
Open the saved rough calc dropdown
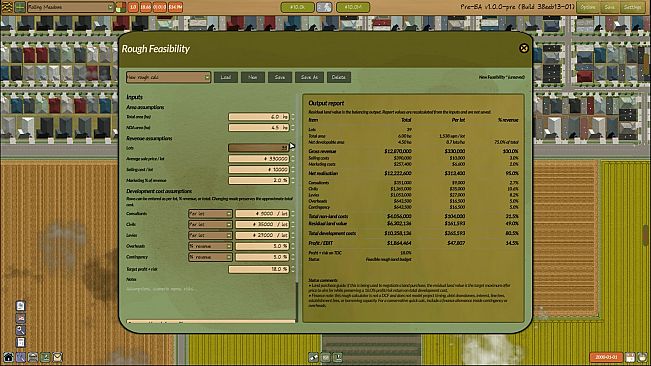pos(168,77)
